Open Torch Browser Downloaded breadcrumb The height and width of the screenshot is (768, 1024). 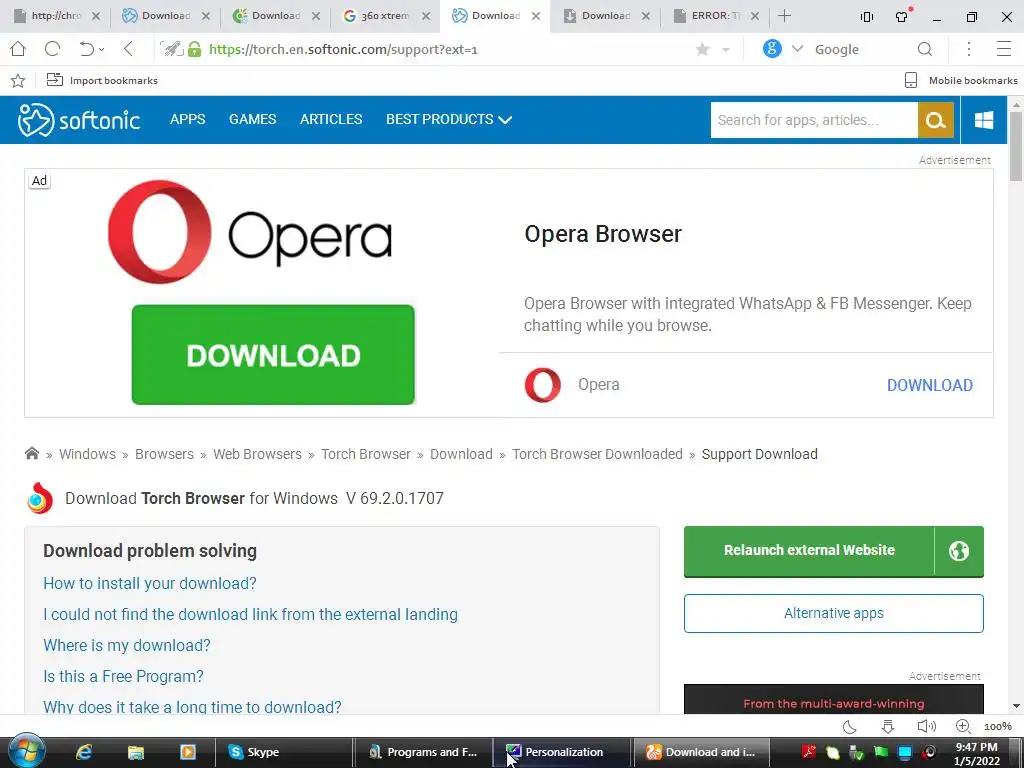point(597,454)
